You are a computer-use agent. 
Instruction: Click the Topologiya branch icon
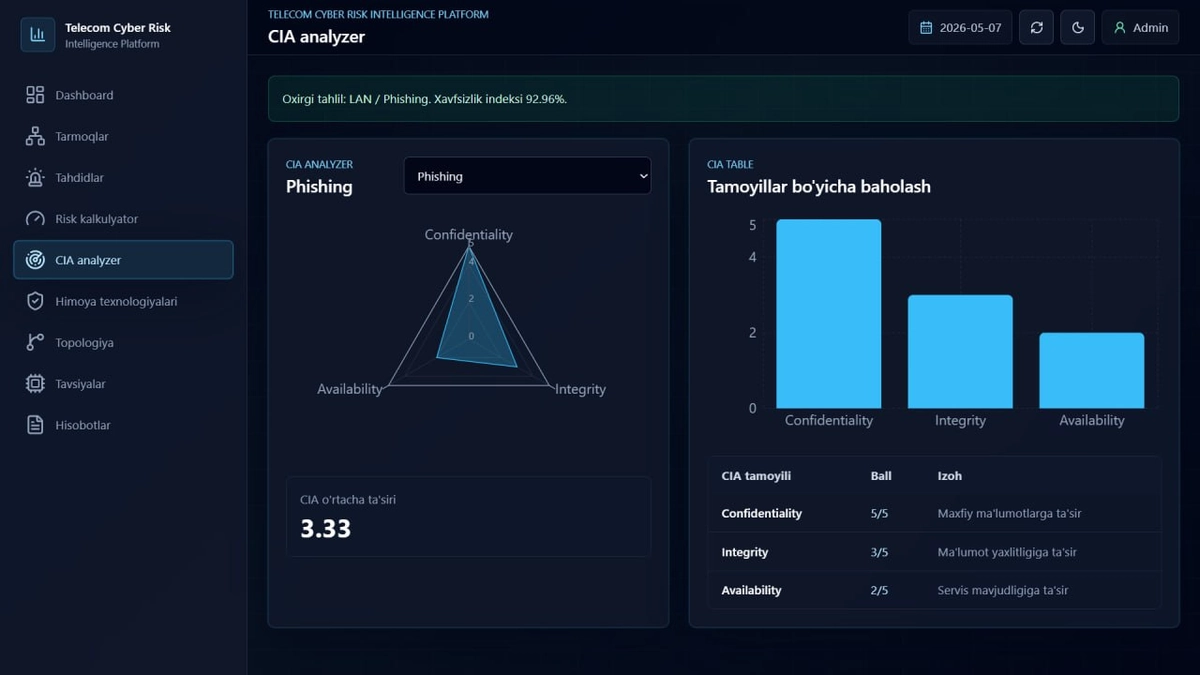tap(35, 342)
